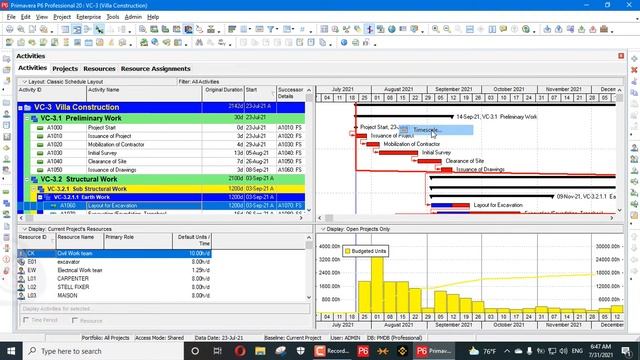Open File Explorer from the taskbar

[x=260, y=351]
